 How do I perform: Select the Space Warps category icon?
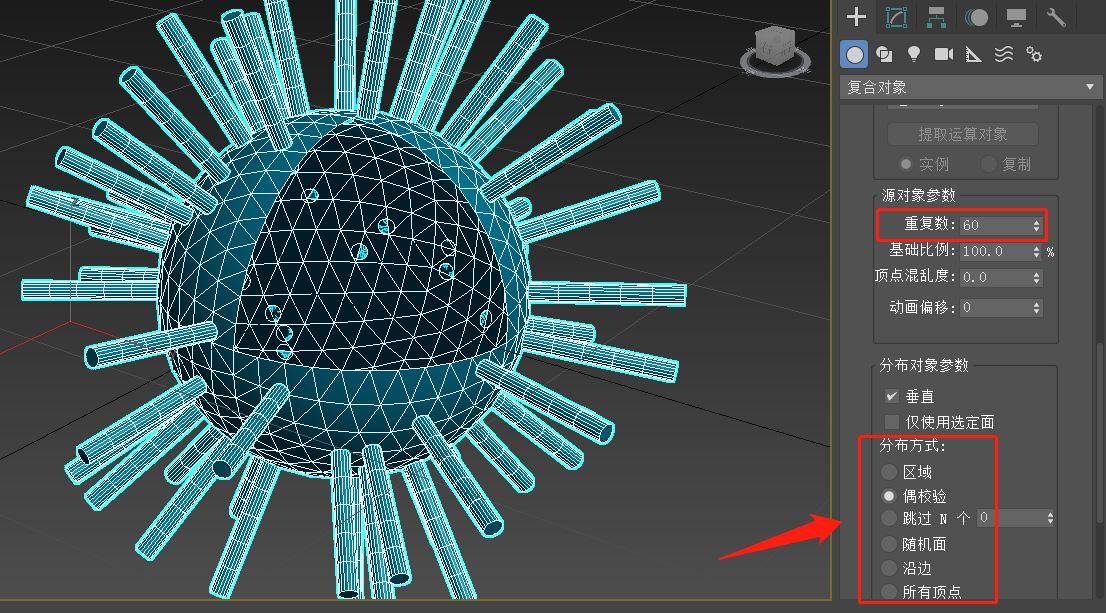[1004, 54]
